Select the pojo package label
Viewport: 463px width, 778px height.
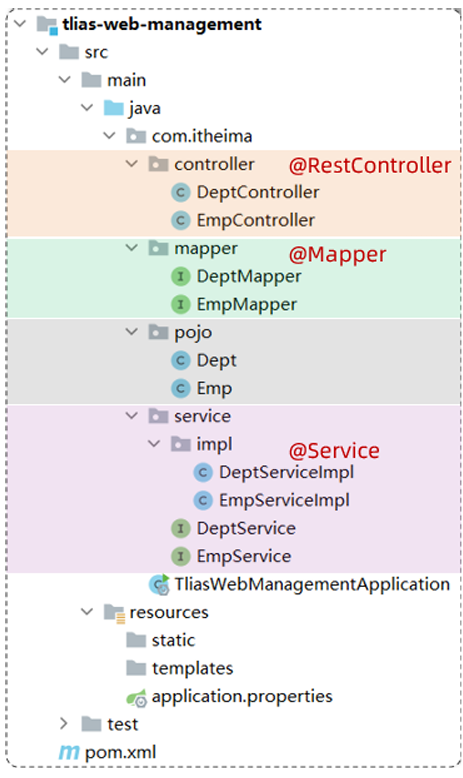193,333
